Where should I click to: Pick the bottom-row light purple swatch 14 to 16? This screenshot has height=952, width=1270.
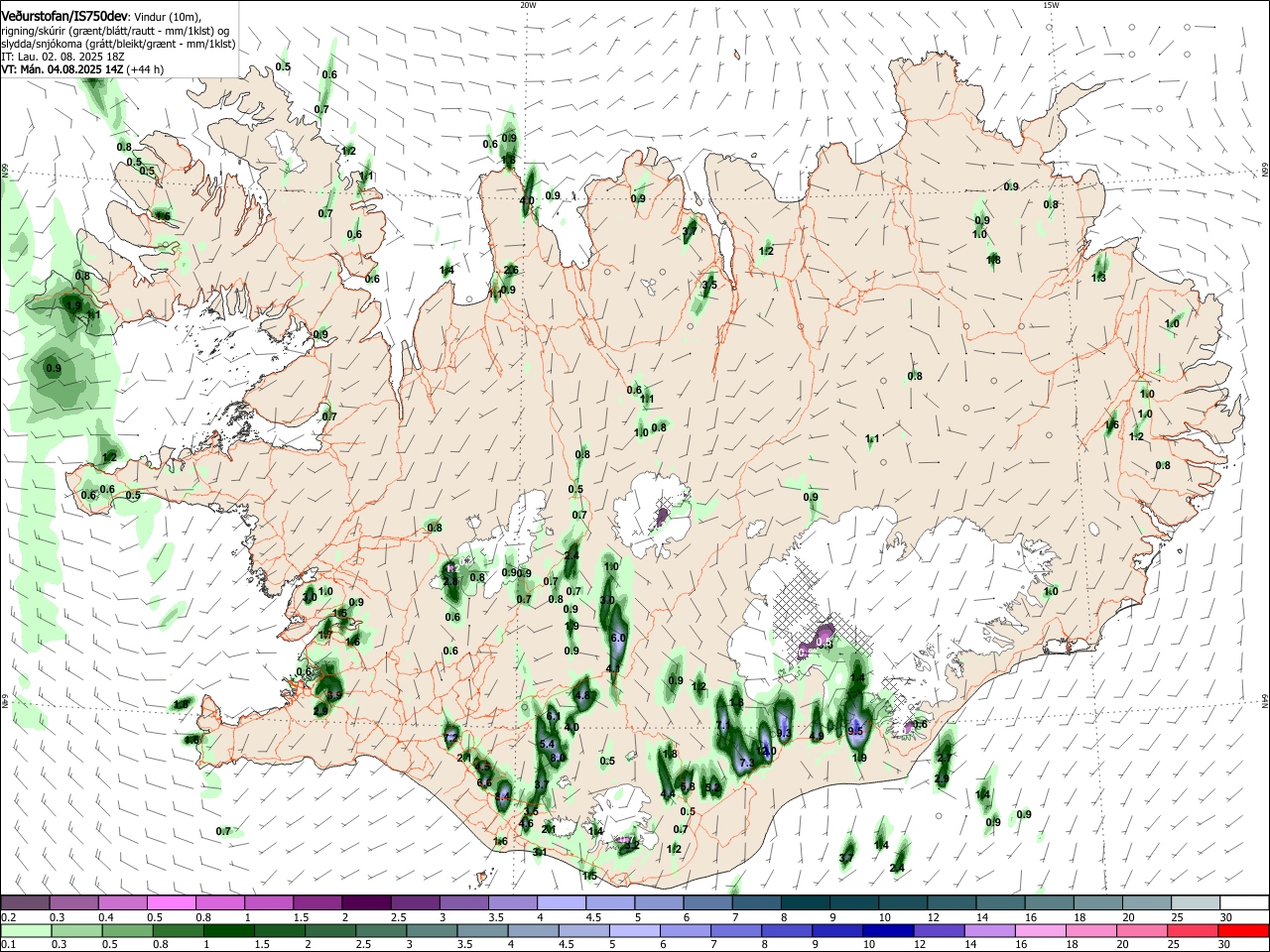(989, 930)
